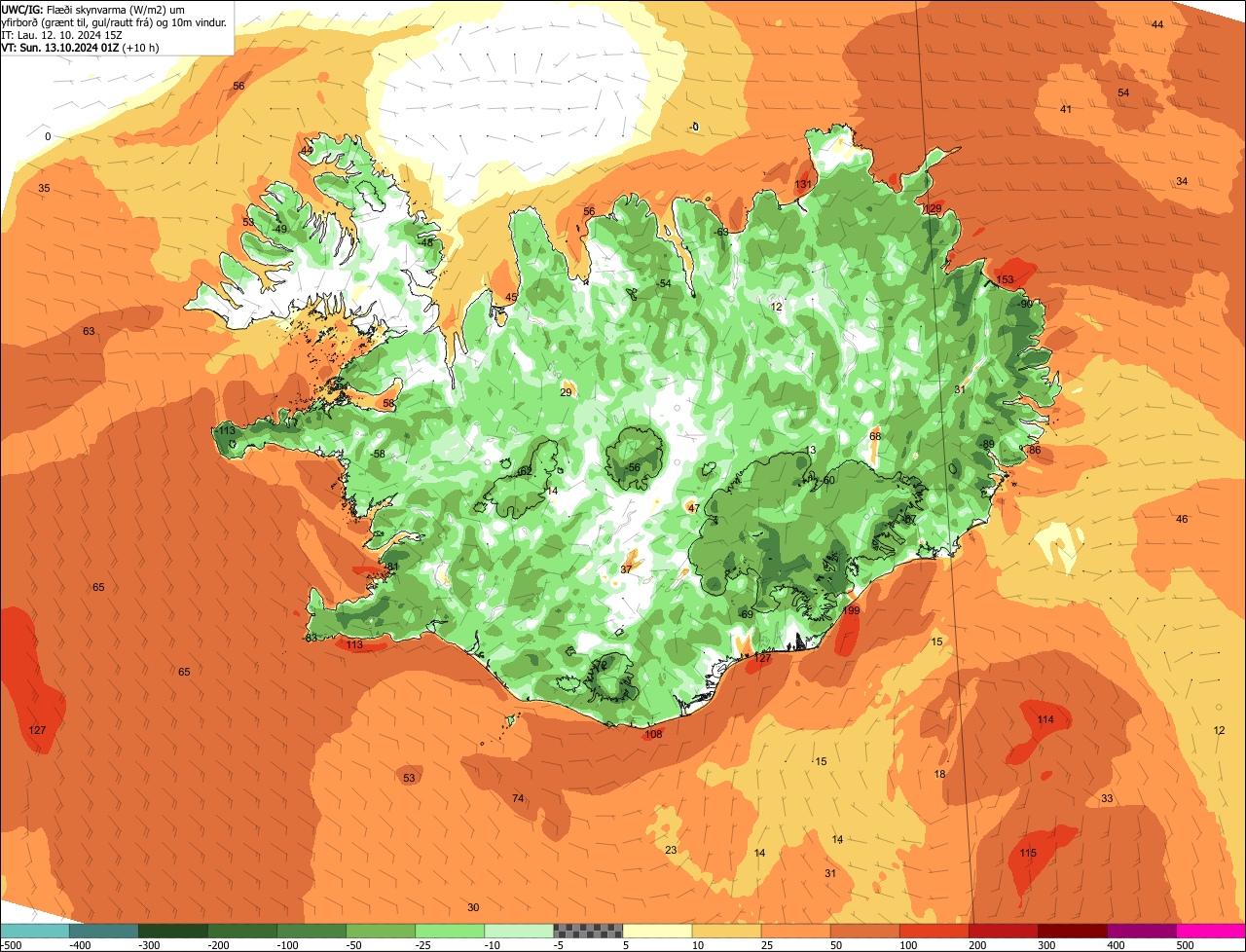This screenshot has height=952, width=1246.
Task: Click the legend color between 100 and 200
Action: 934,931
